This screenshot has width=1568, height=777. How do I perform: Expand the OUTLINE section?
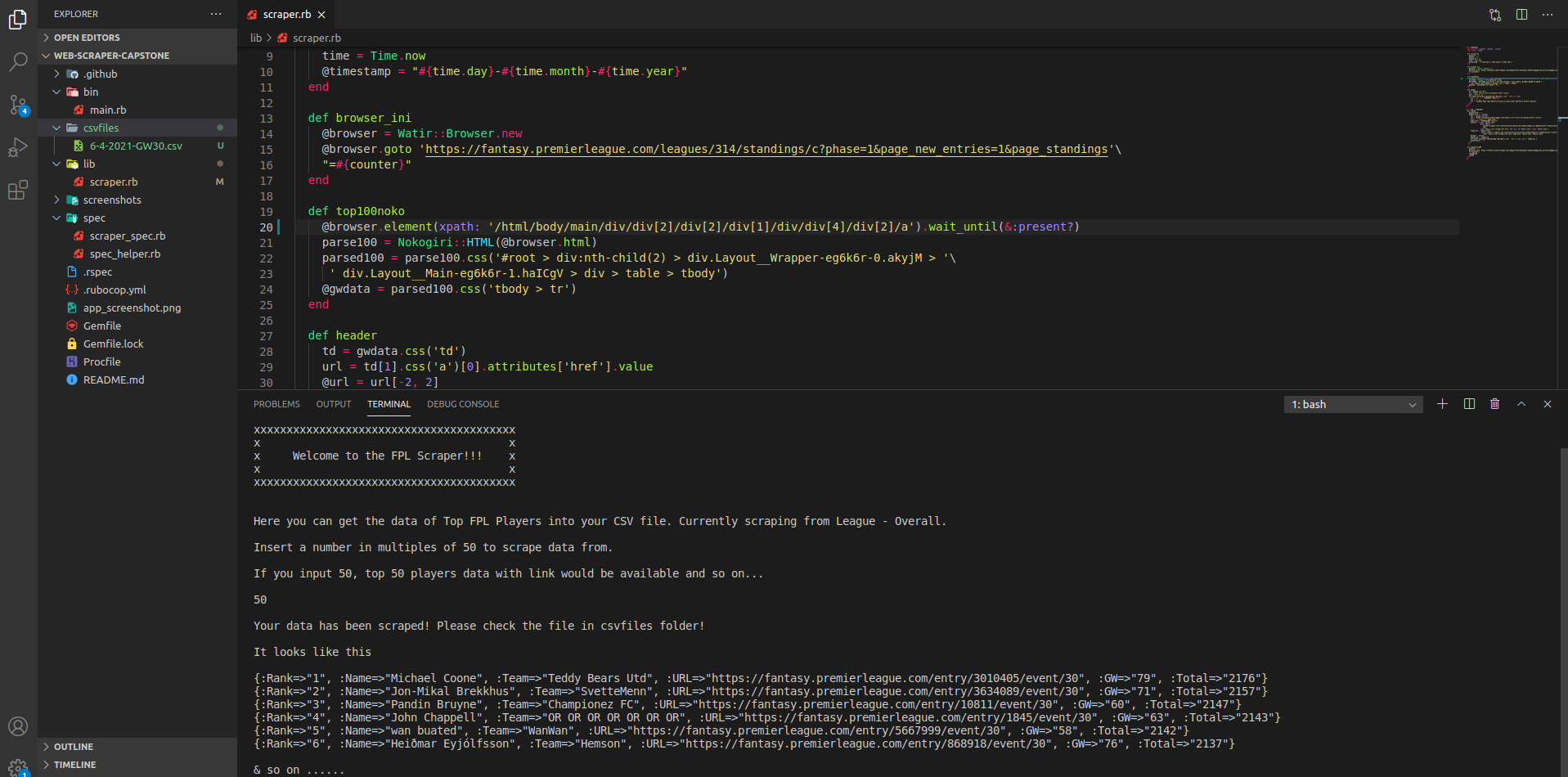74,747
